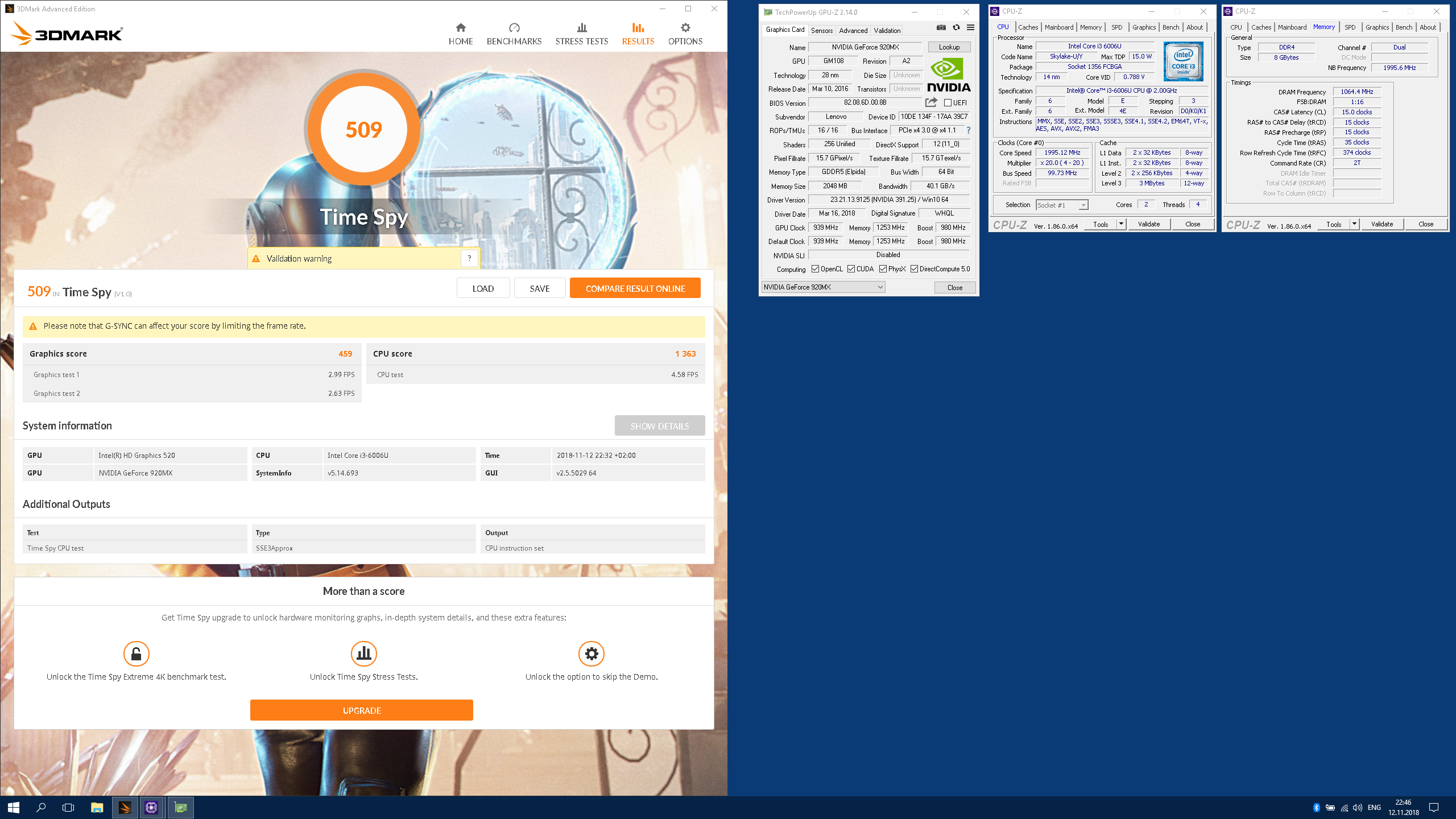Screen dimensions: 1456x819
Task: Toggle the UEFI checkbox in GPU-Z
Action: coord(948,103)
